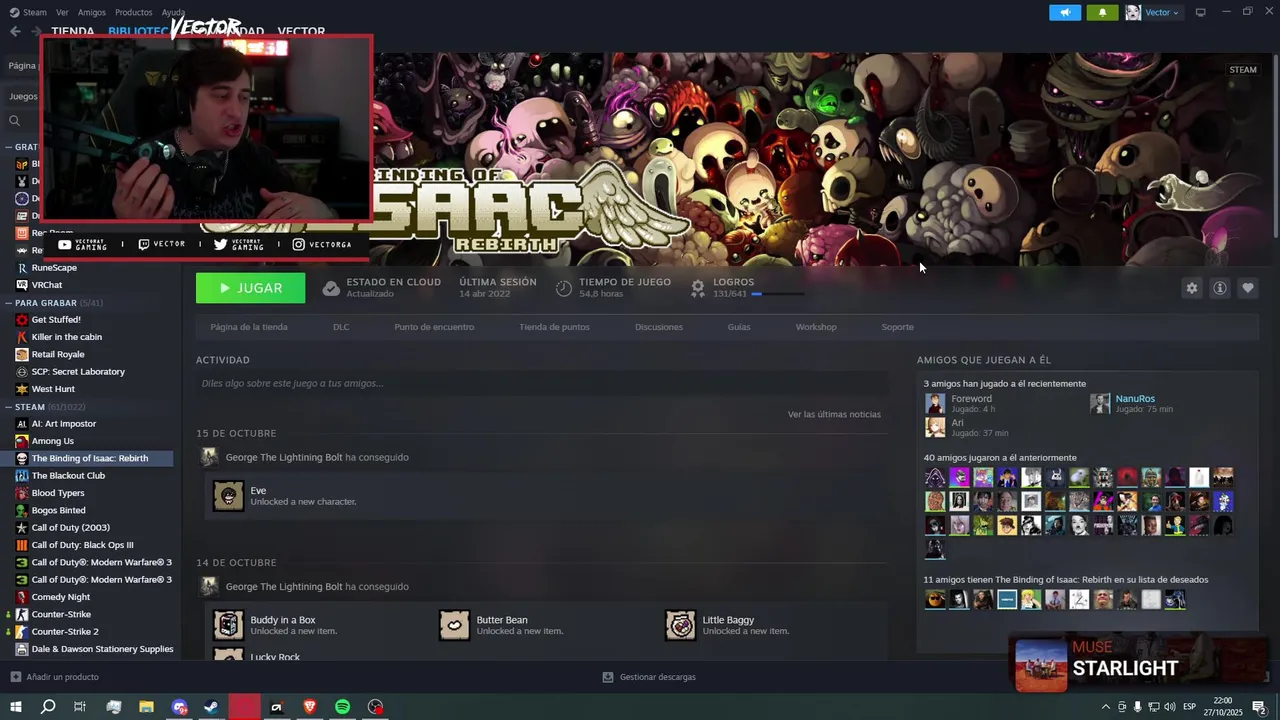Open Brave browser from the taskbar
Screen dimensions: 1280x720
pyautogui.click(x=310, y=707)
